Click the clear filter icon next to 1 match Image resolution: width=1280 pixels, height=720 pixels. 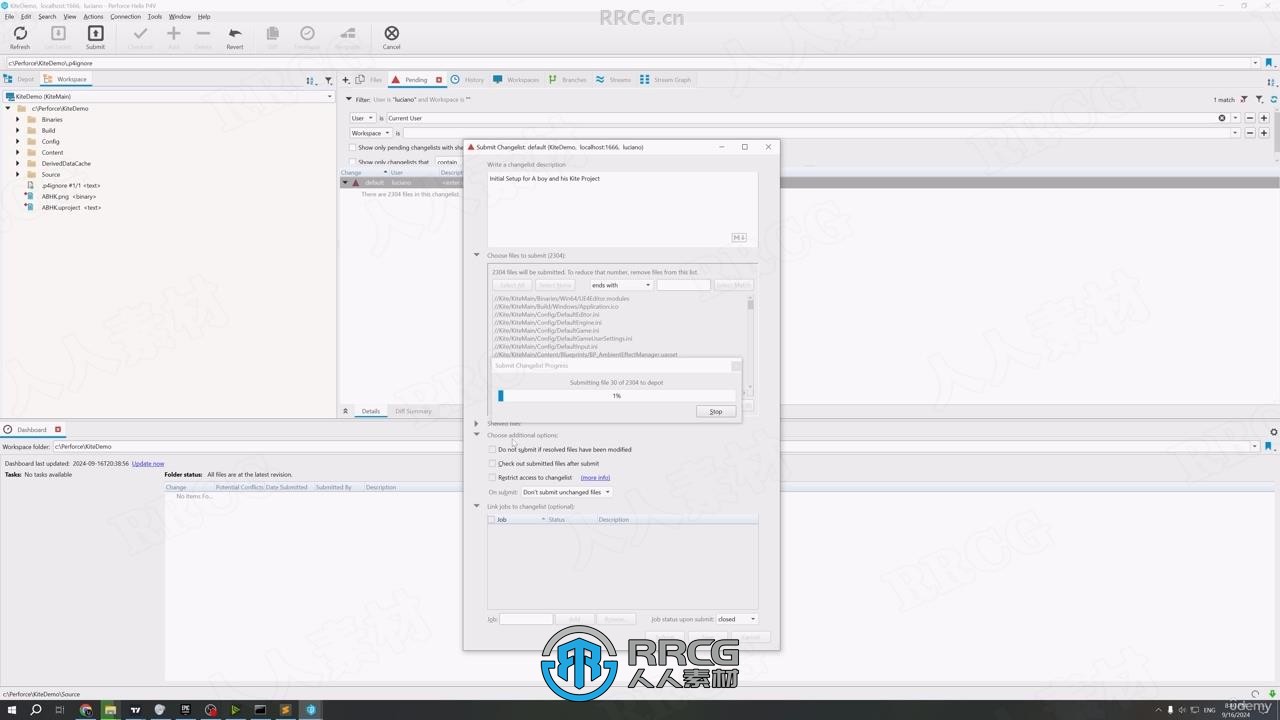1245,100
